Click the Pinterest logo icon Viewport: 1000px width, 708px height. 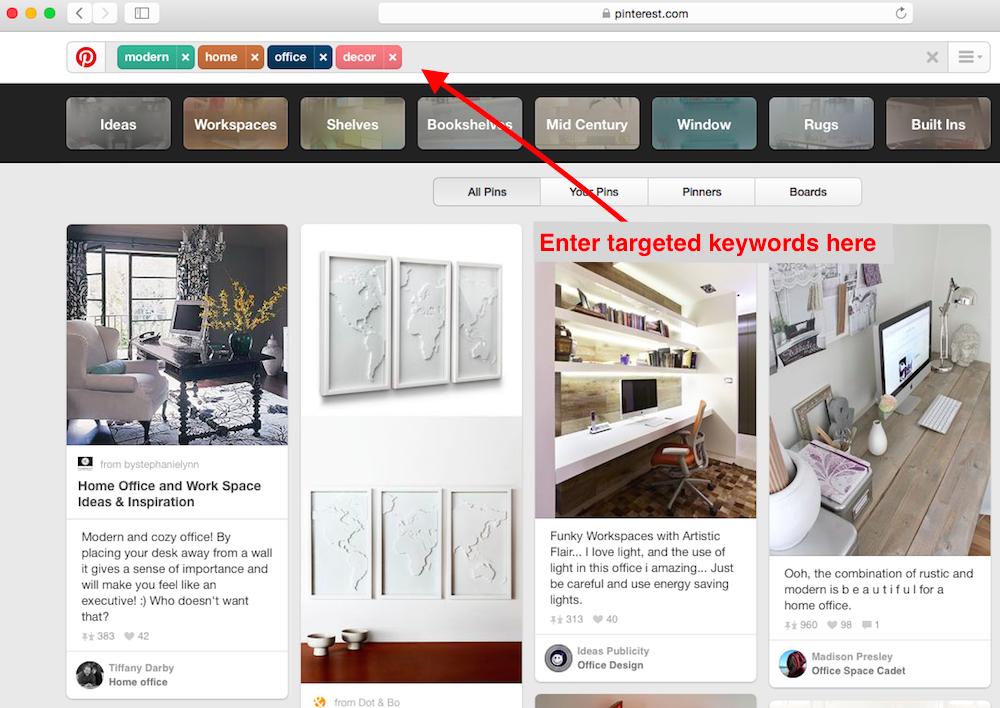86,57
